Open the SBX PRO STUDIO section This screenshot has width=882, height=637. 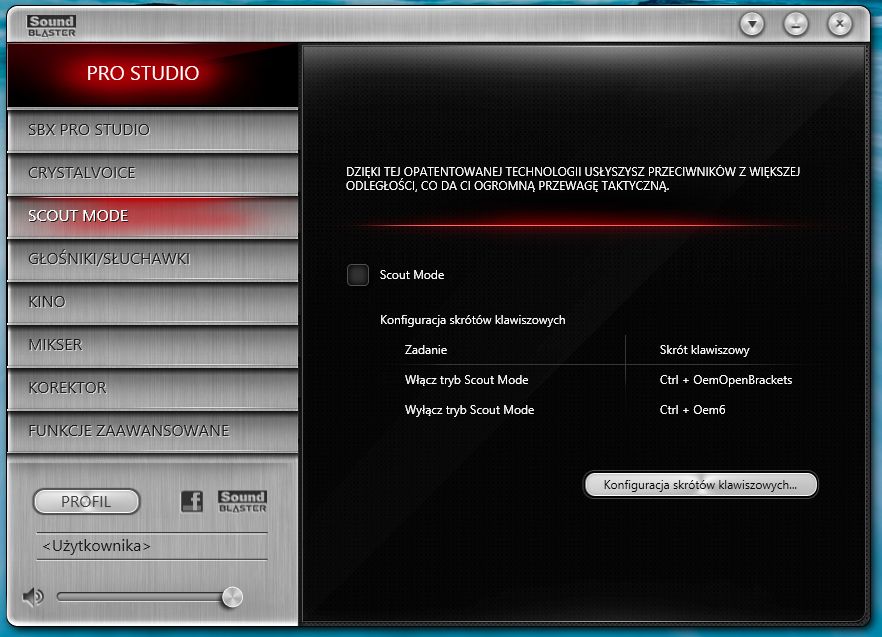pyautogui.click(x=152, y=130)
